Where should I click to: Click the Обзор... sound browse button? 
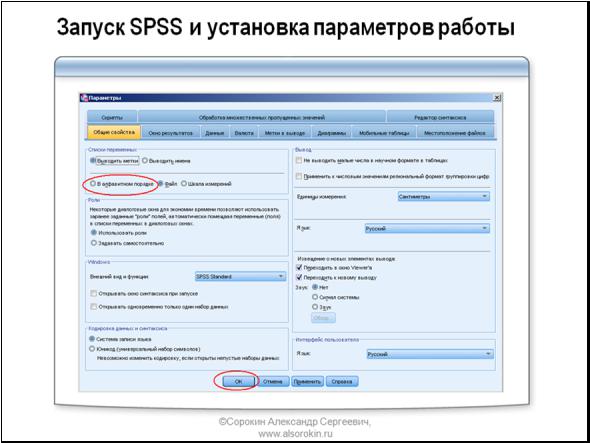click(x=323, y=318)
